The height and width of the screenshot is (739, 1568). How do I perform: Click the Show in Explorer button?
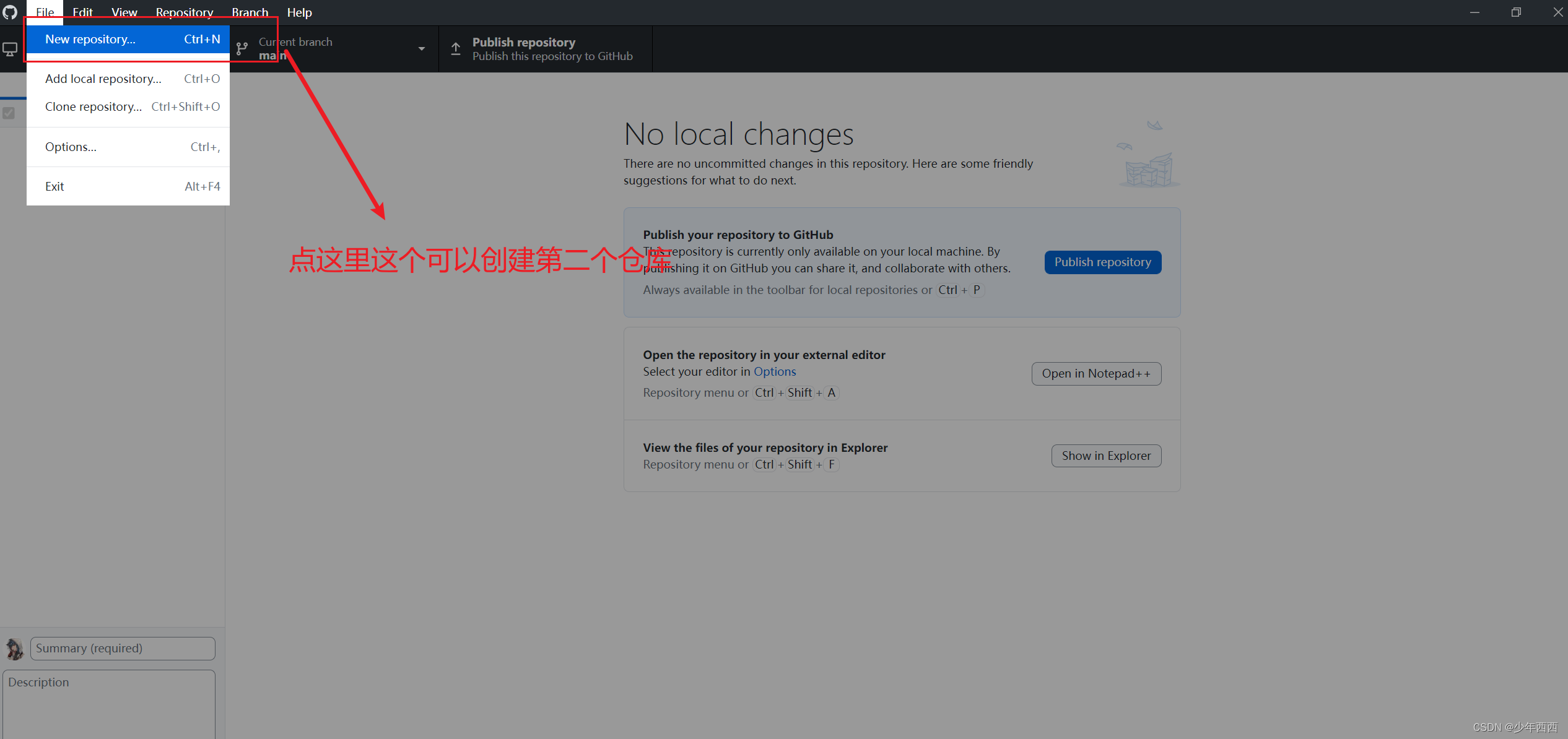1105,456
